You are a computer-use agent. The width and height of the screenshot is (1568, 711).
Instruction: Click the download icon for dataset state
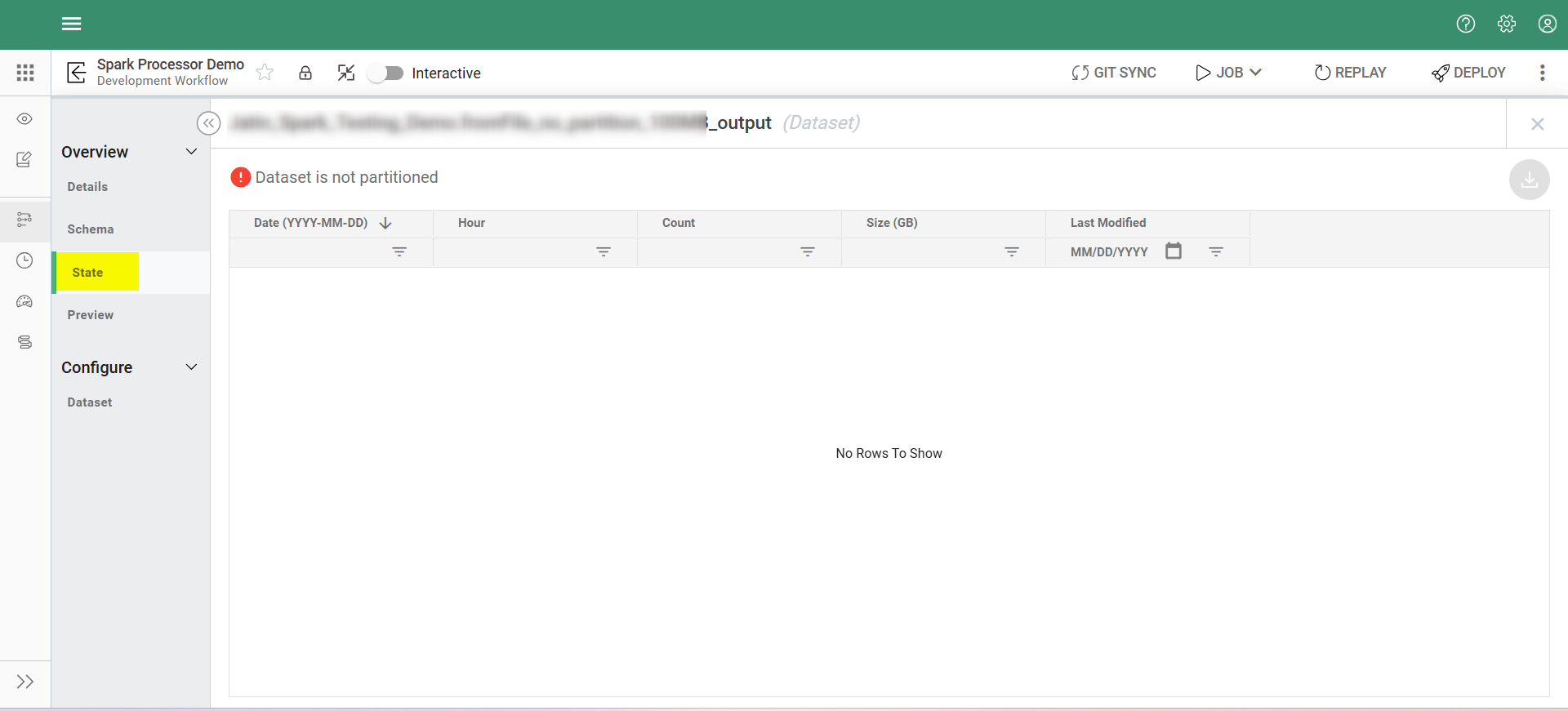click(x=1529, y=180)
